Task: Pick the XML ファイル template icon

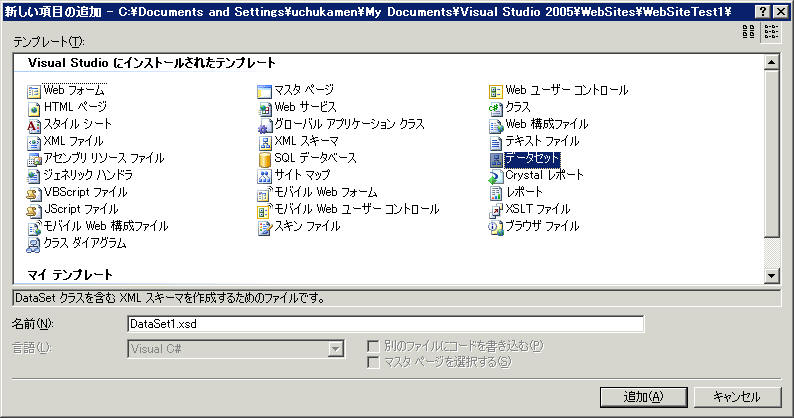Action: pyautogui.click(x=33, y=142)
